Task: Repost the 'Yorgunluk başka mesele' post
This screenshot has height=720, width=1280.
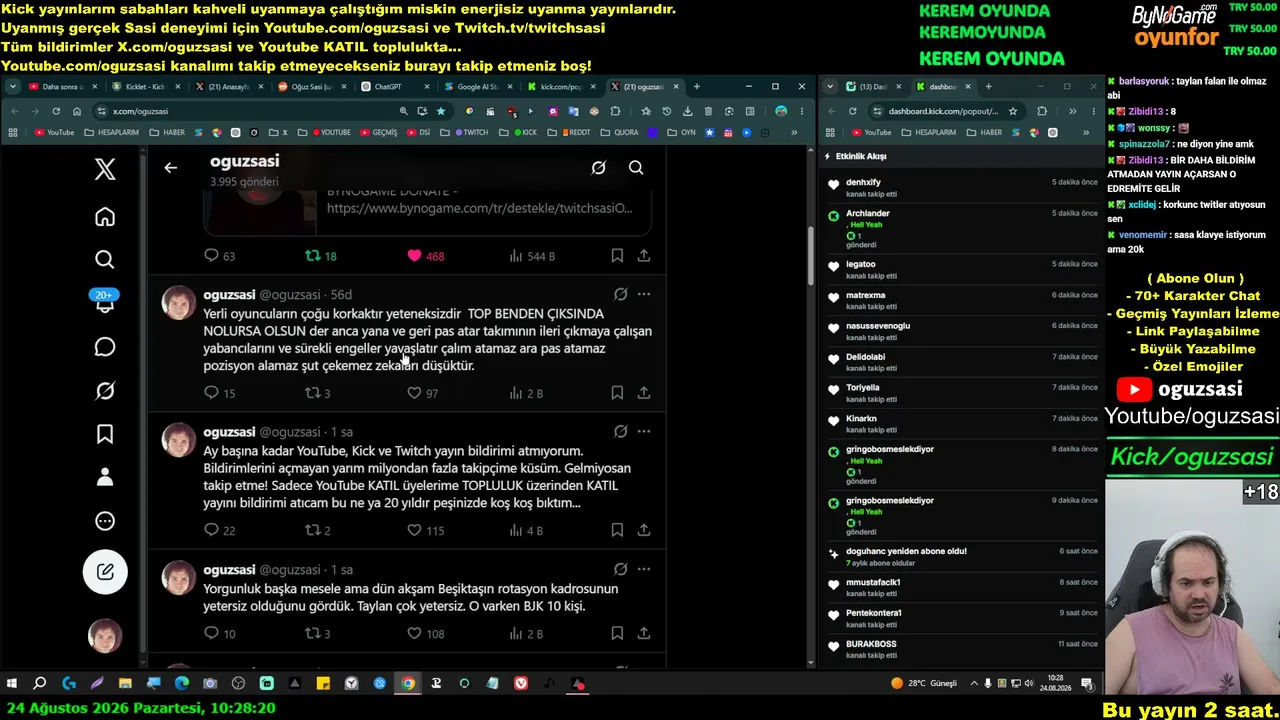Action: (x=317, y=633)
